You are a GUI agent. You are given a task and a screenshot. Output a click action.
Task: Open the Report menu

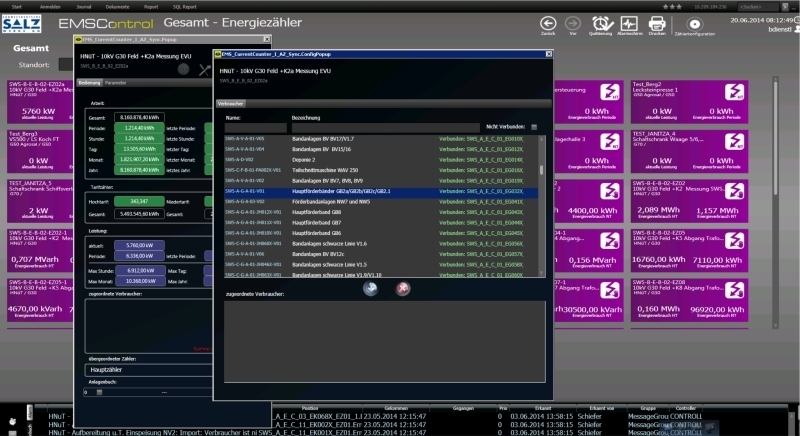(x=151, y=7)
